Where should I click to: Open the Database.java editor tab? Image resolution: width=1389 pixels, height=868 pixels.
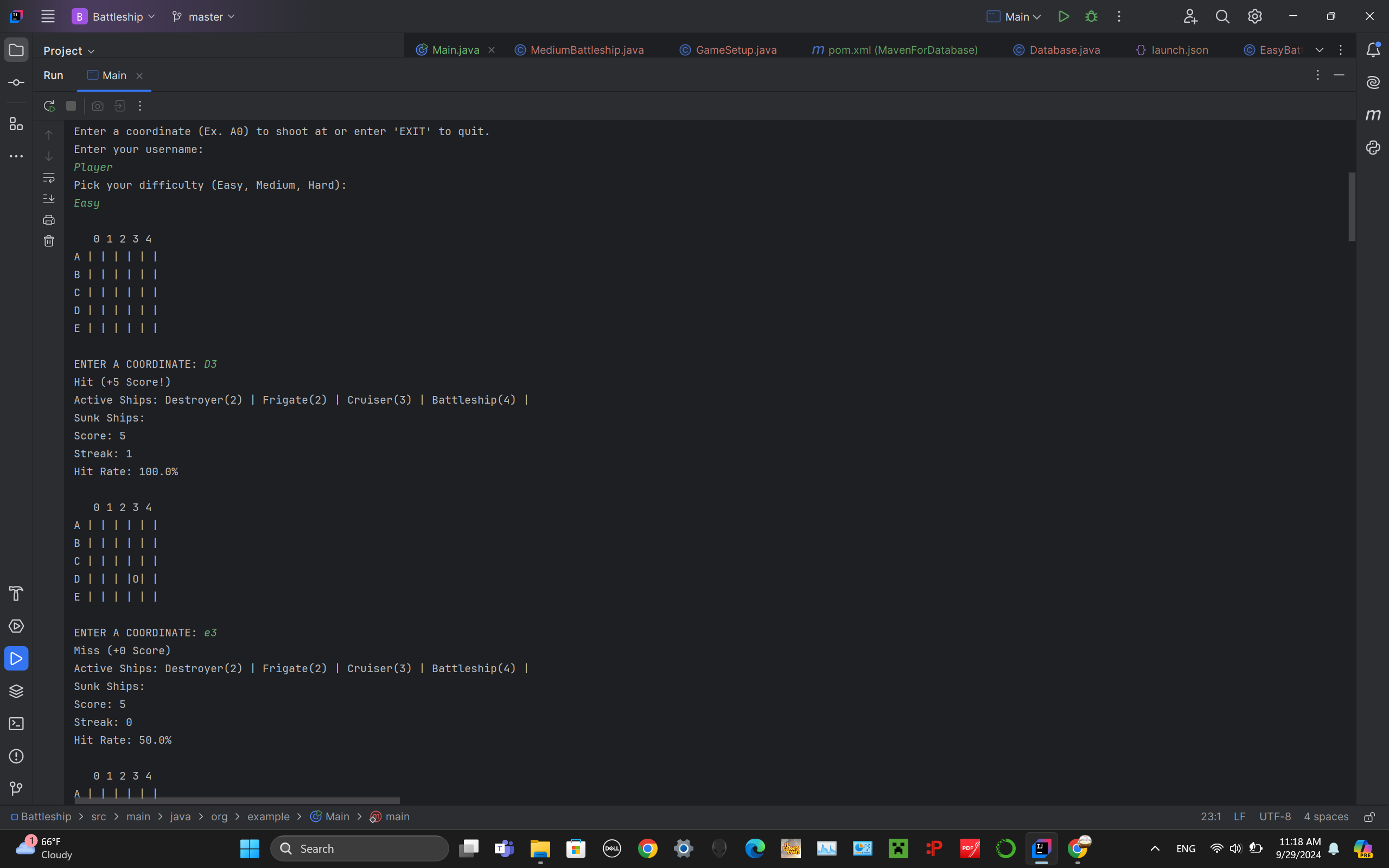tap(1063, 50)
